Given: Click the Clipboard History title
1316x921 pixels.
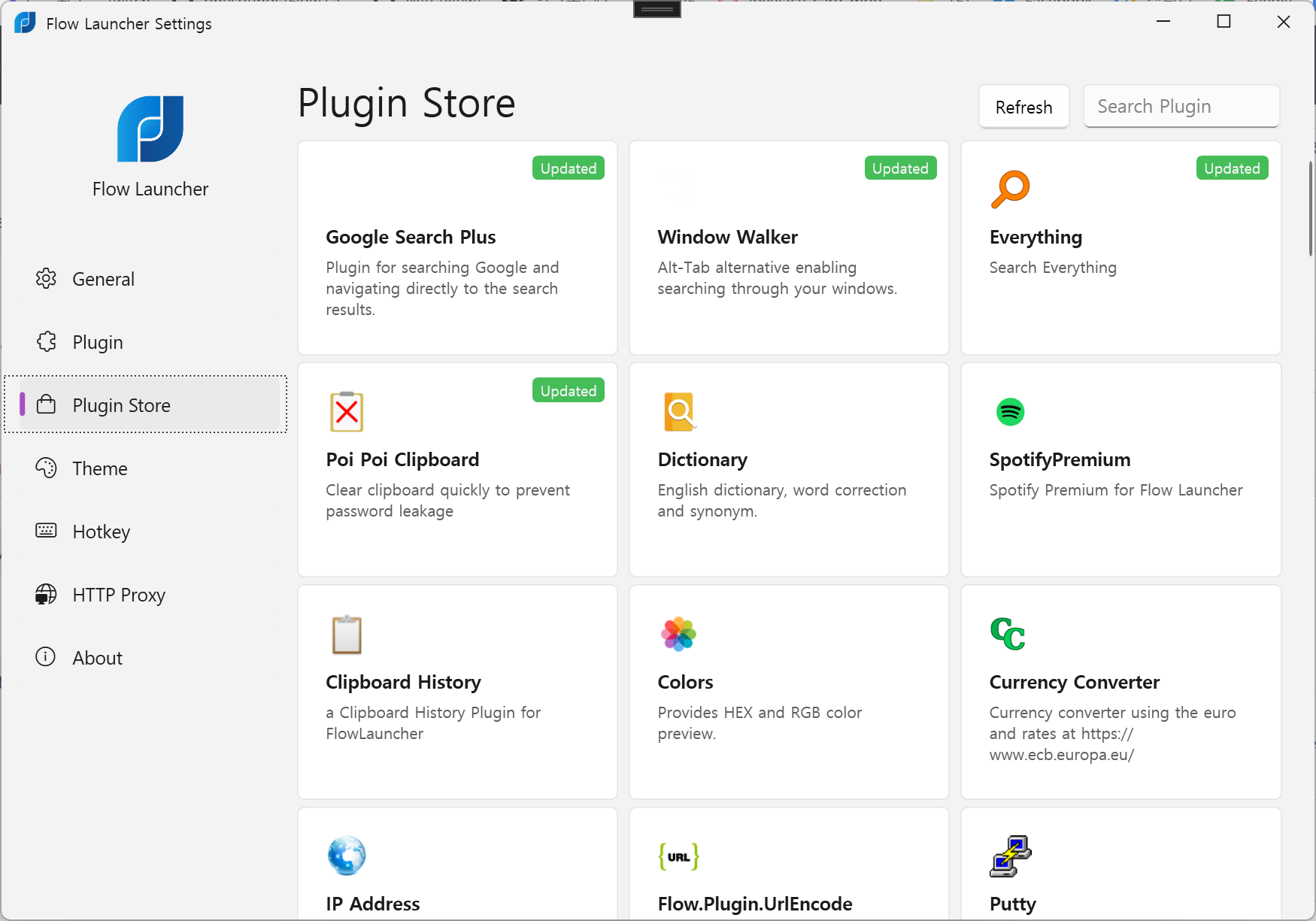Looking at the screenshot, I should pos(403,682).
